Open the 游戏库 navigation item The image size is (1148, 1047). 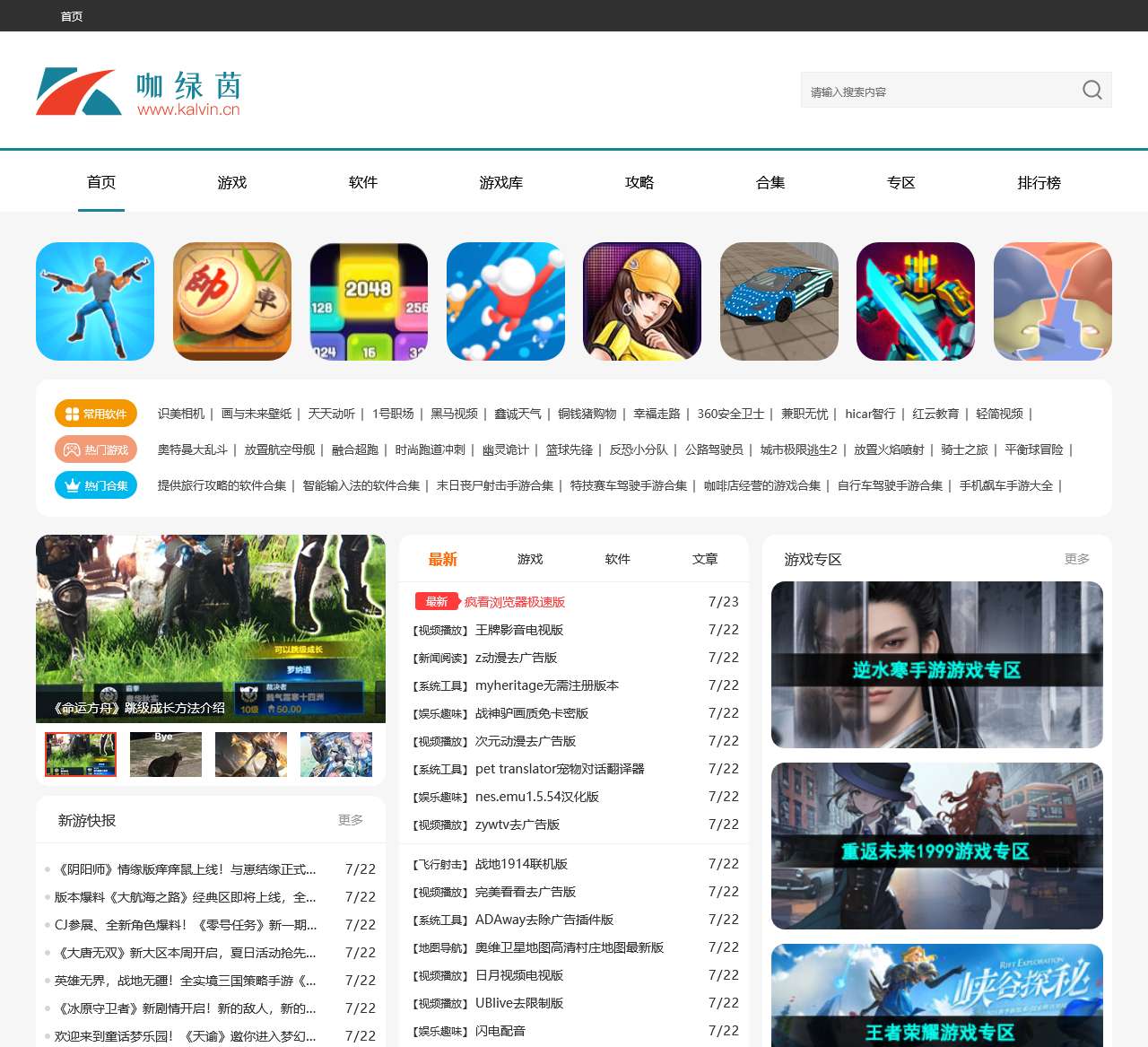pos(501,182)
